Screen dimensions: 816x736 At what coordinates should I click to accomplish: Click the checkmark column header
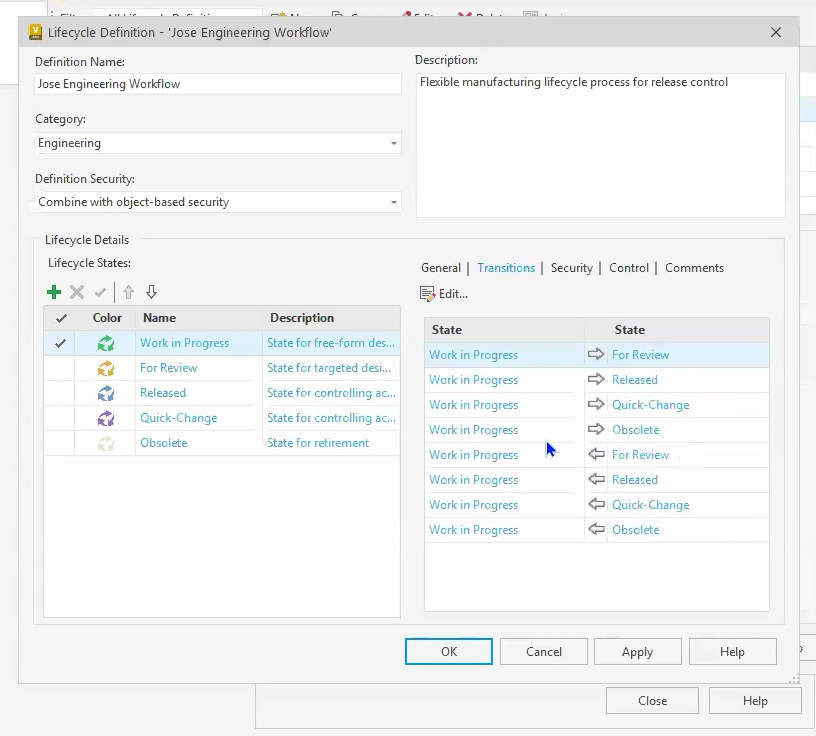pyautogui.click(x=61, y=318)
